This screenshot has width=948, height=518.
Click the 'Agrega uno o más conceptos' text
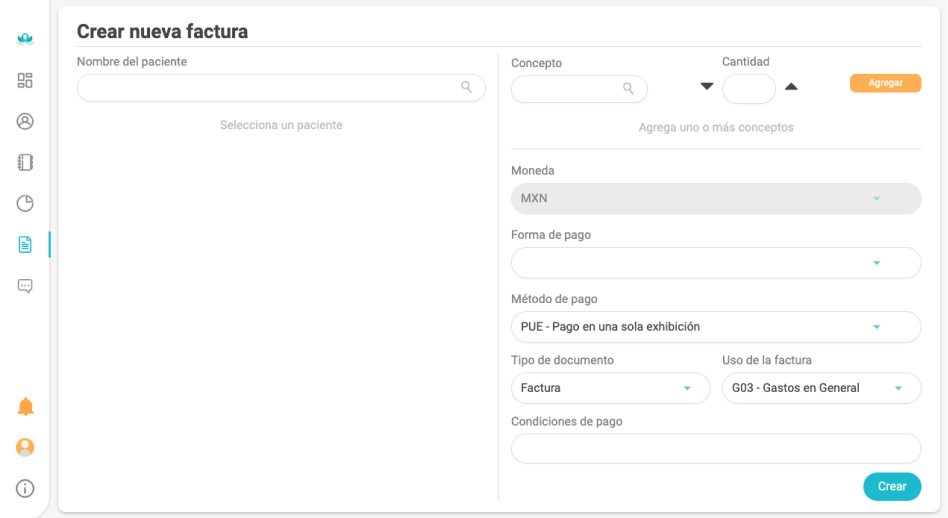[x=716, y=128]
